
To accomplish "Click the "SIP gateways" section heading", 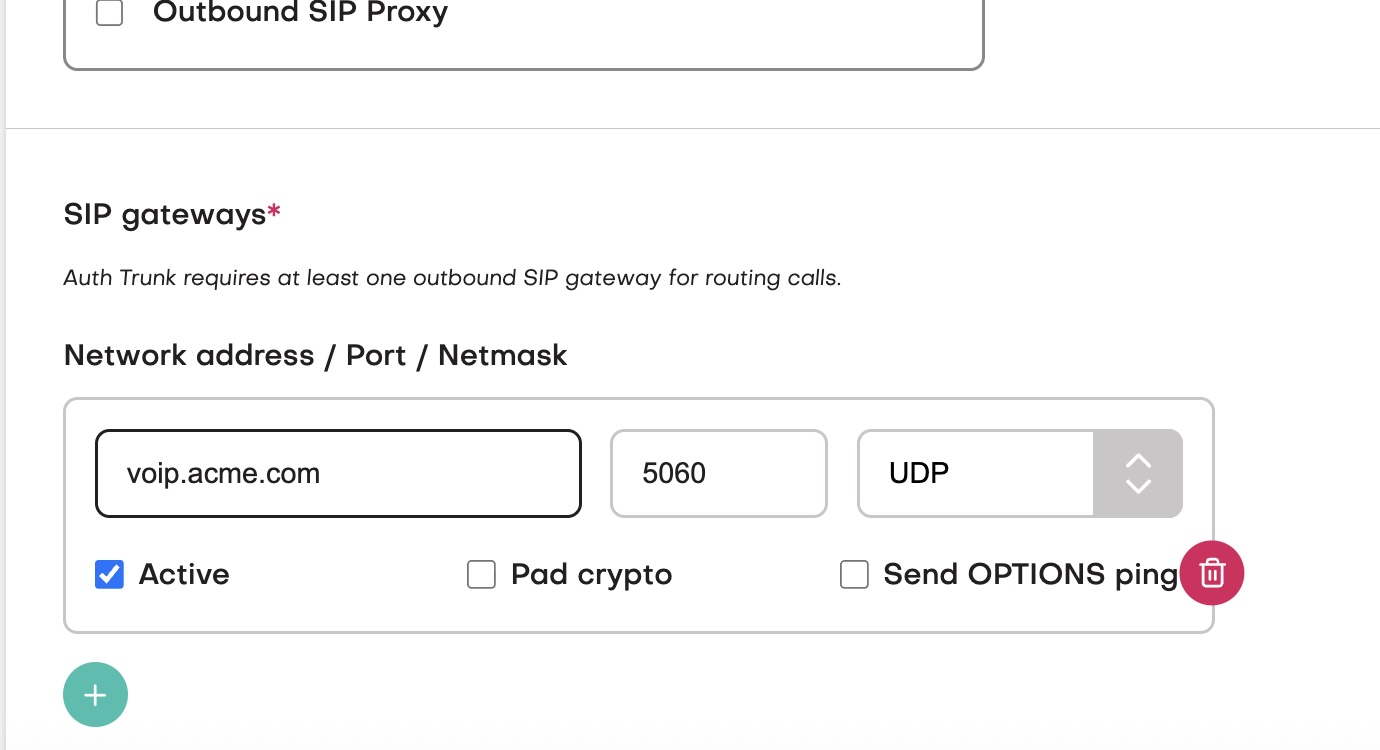I will (x=165, y=214).
